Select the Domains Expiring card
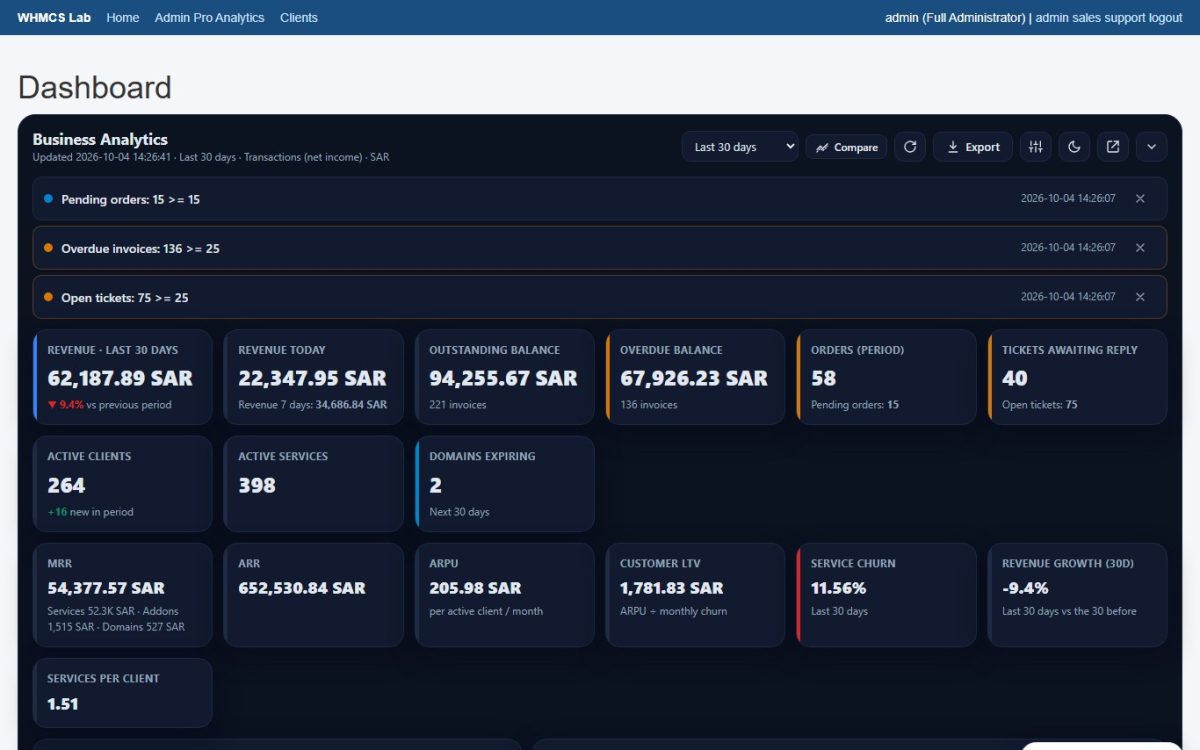Screen dimensions: 1200x750 point(505,484)
